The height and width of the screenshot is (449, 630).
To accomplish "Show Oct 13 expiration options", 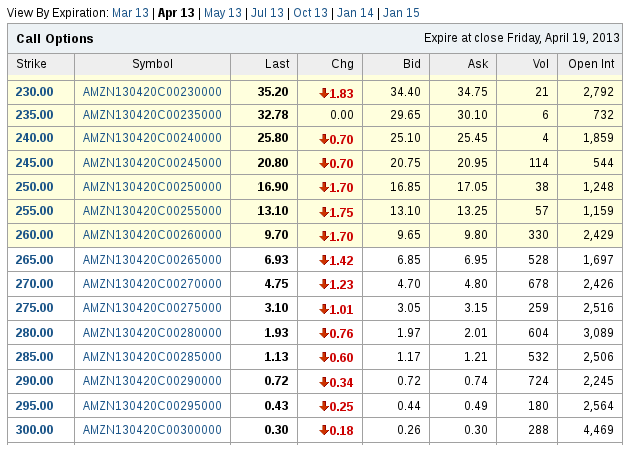I will coord(310,13).
